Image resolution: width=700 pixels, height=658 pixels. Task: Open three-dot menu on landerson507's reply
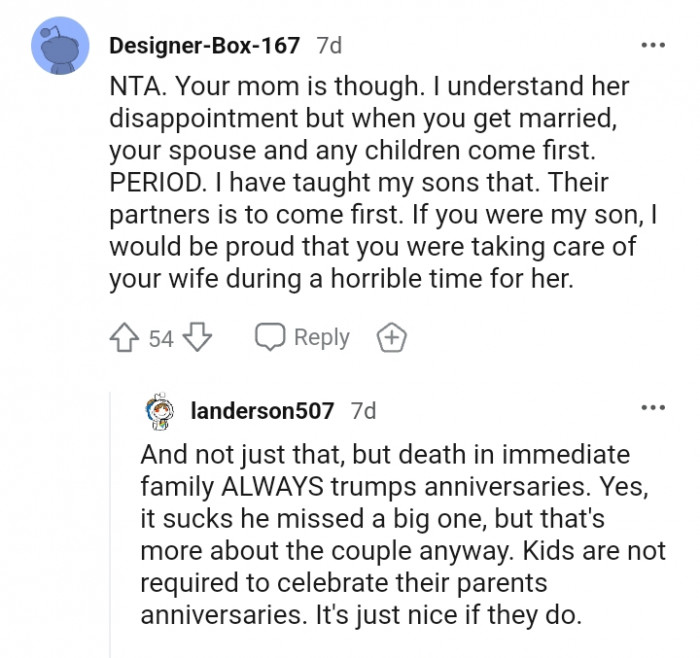[x=653, y=408]
